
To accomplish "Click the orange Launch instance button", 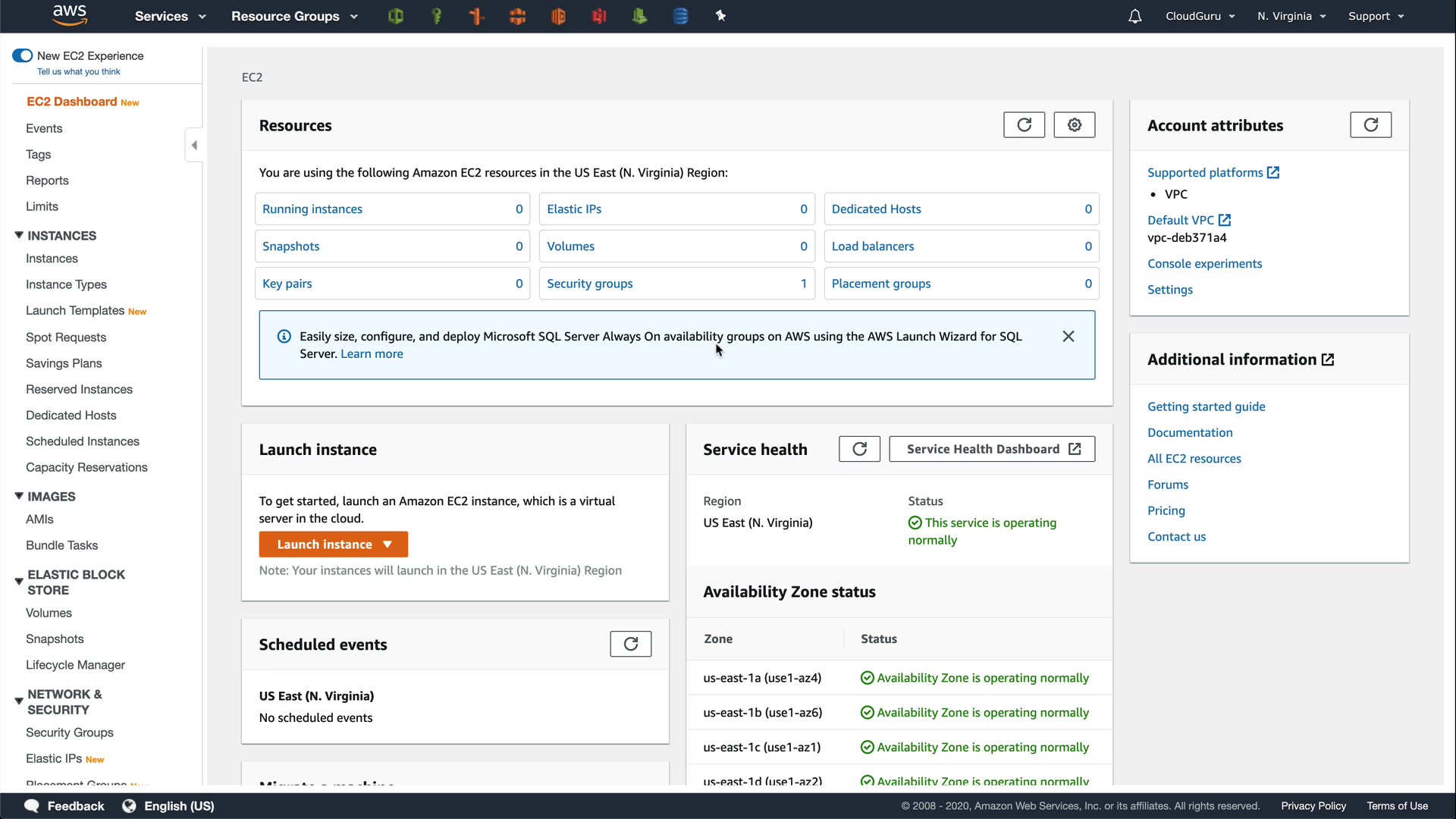I will click(x=333, y=544).
